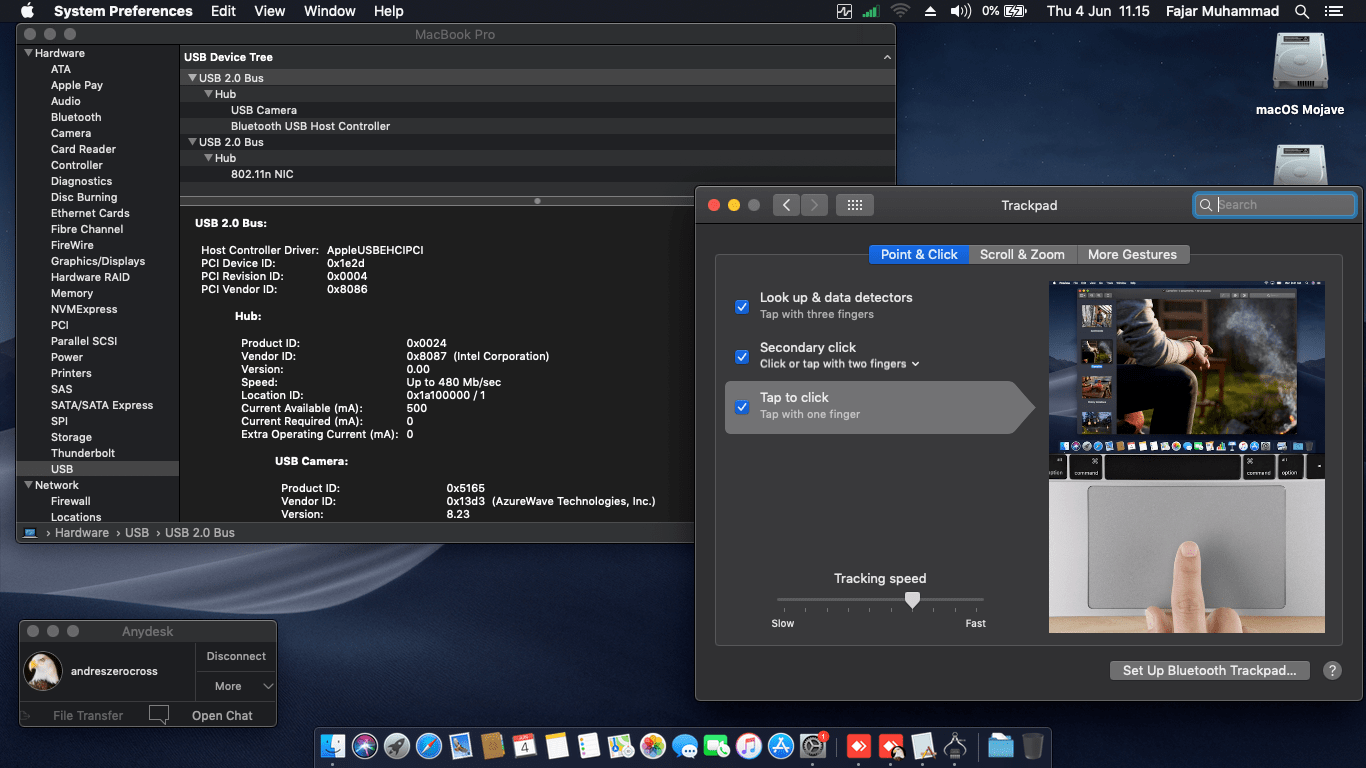Collapse the Hub containing 802.11n NIC
Screen dimensions: 1366x768
[x=208, y=158]
